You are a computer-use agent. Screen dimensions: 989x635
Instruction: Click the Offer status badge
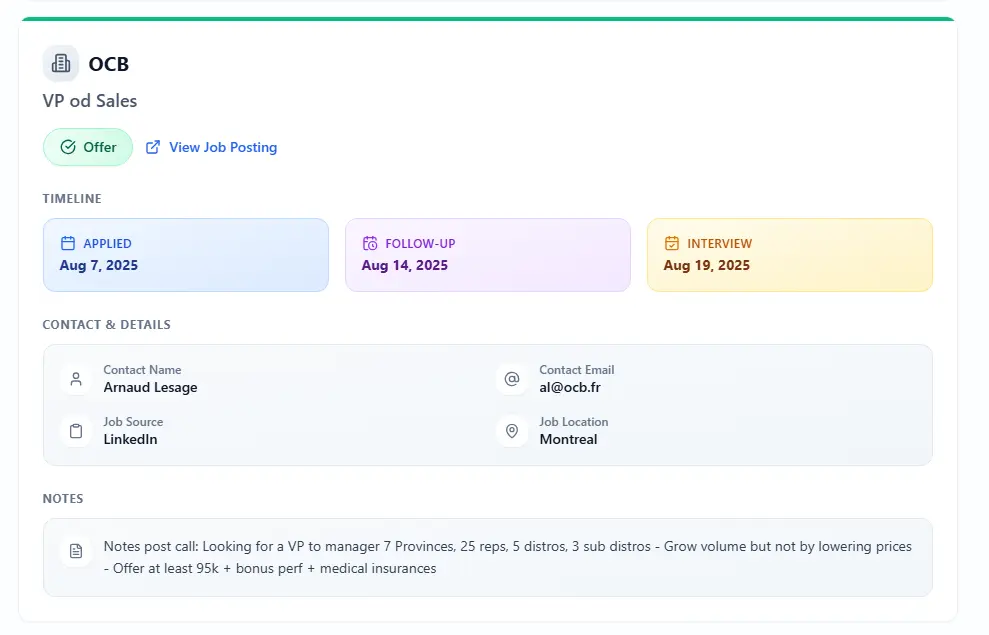pos(88,147)
